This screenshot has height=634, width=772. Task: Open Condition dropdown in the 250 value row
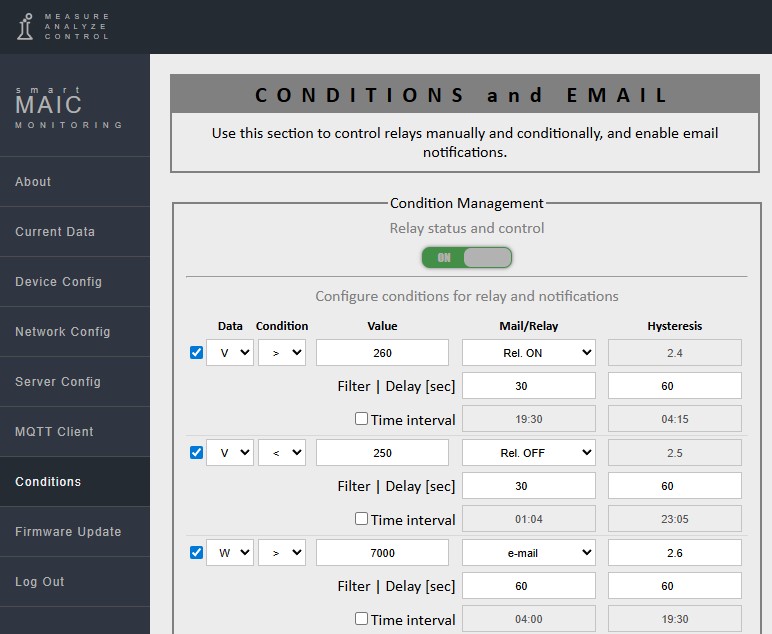click(282, 452)
